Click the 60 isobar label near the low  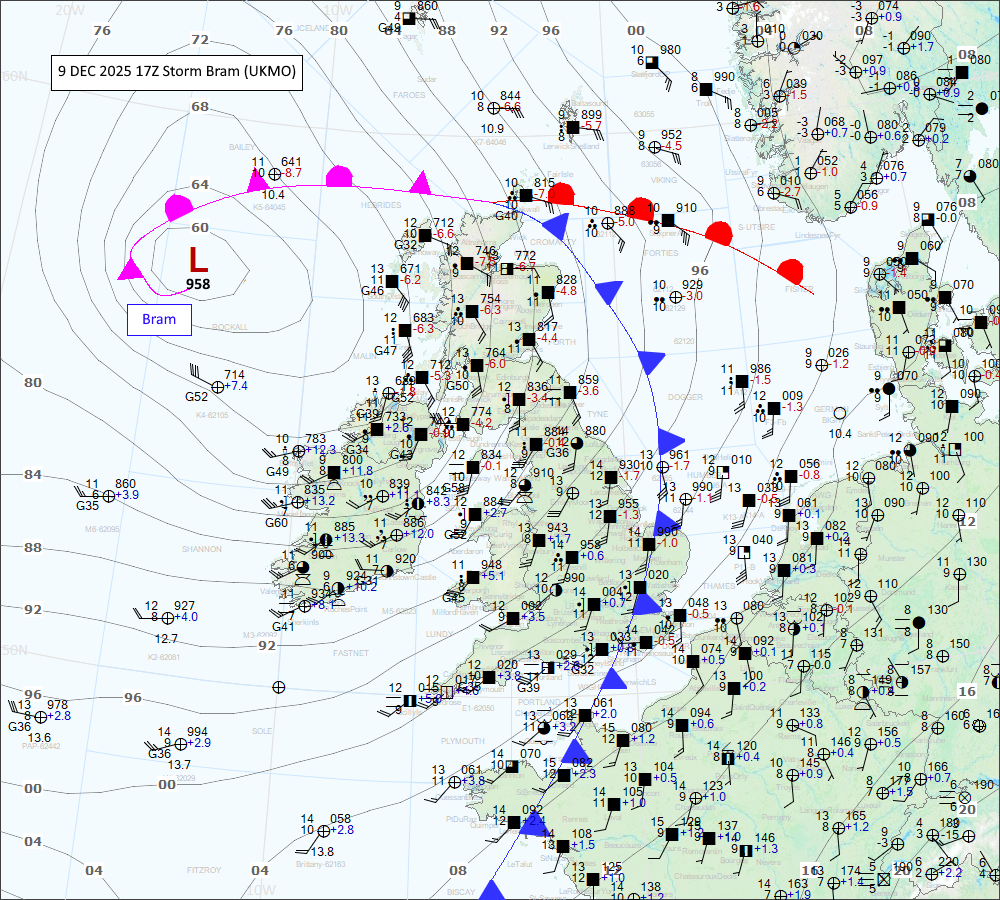click(x=200, y=228)
